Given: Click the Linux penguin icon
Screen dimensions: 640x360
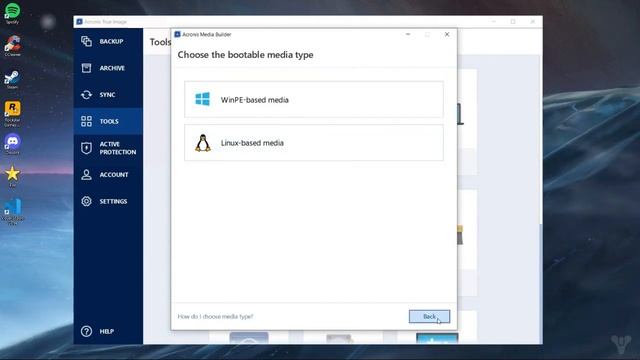Looking at the screenshot, I should (203, 143).
